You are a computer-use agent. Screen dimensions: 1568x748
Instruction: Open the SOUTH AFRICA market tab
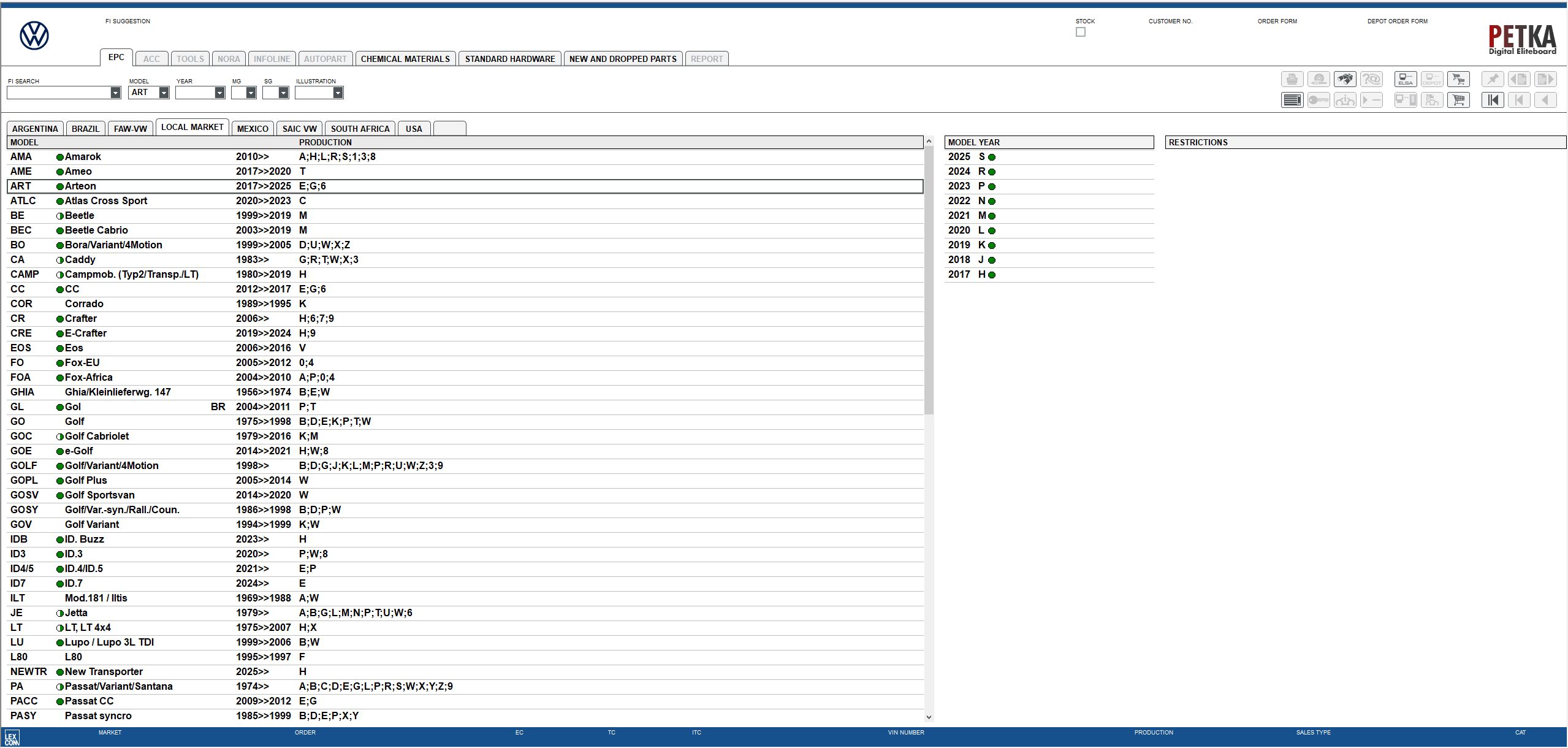[360, 129]
